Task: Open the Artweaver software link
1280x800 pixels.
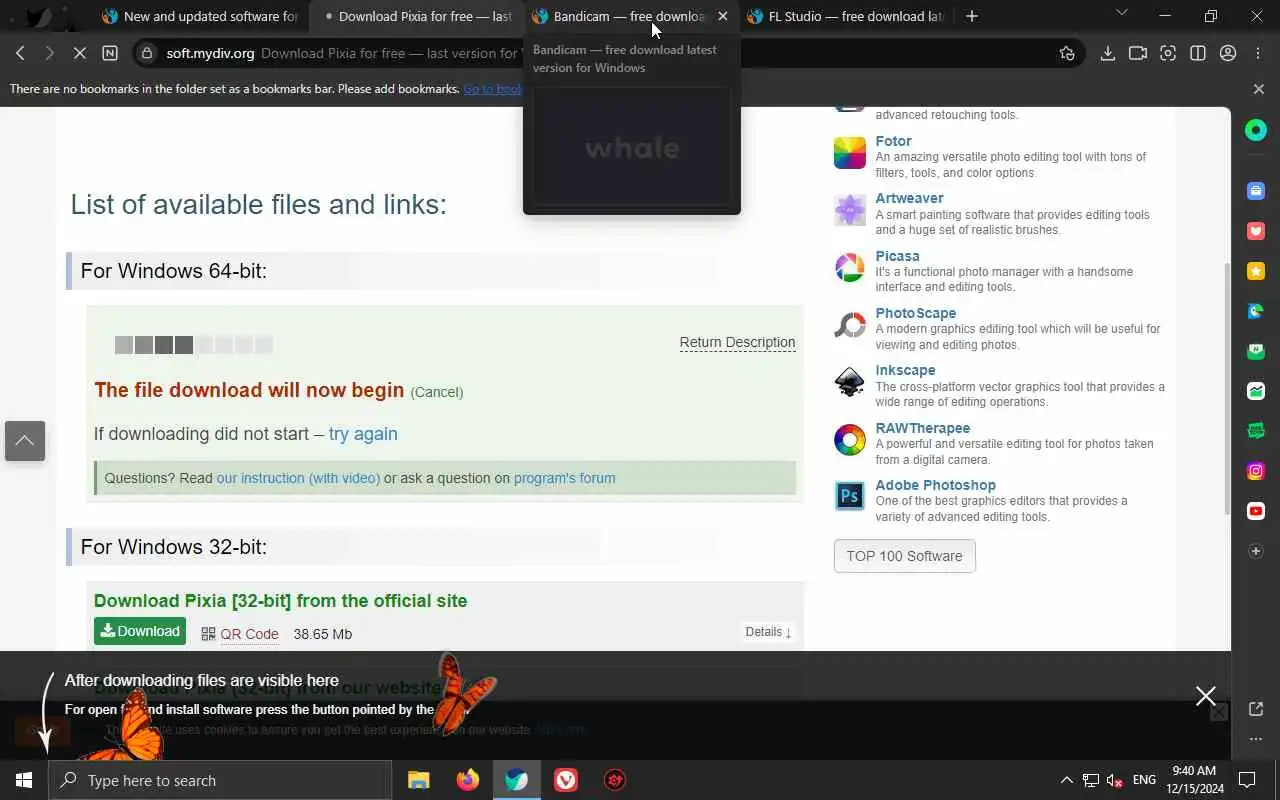Action: pos(909,198)
